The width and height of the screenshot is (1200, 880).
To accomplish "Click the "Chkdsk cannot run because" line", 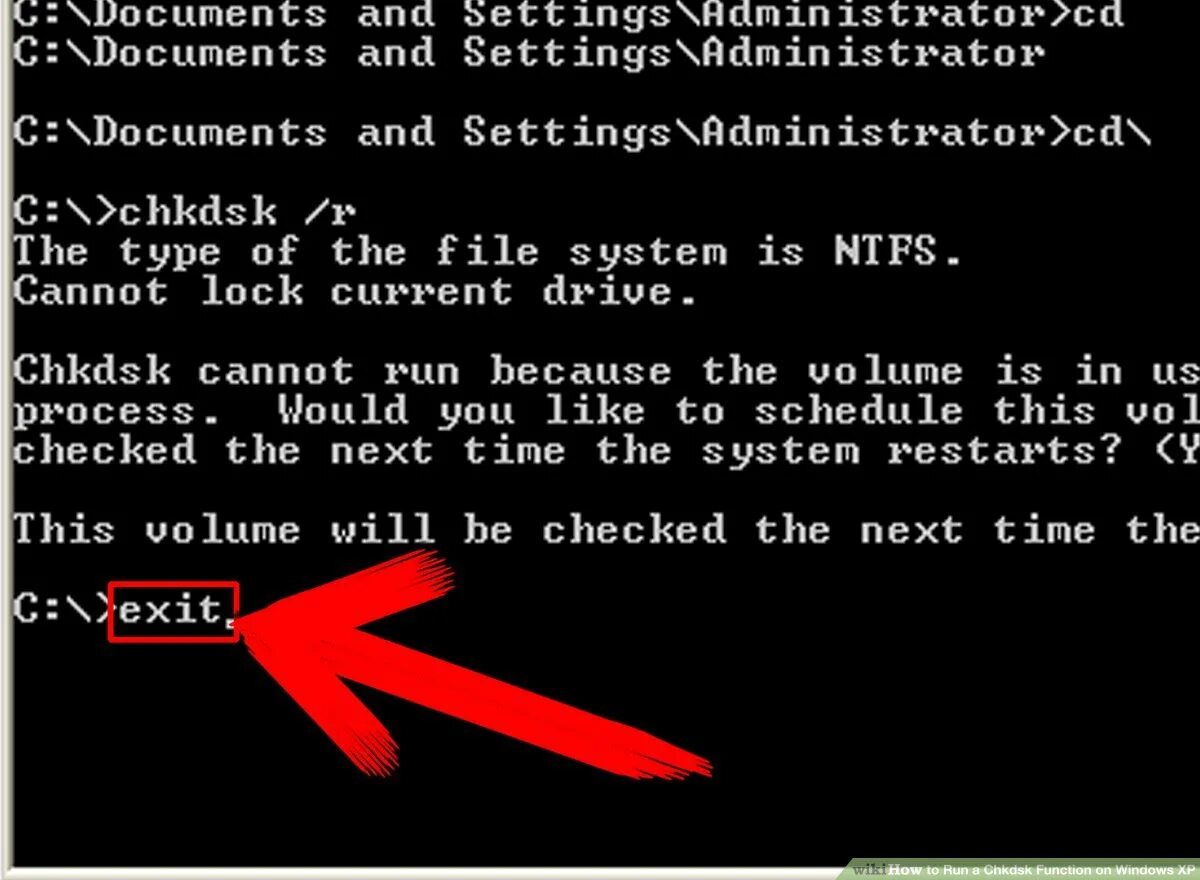I will pos(606,371).
